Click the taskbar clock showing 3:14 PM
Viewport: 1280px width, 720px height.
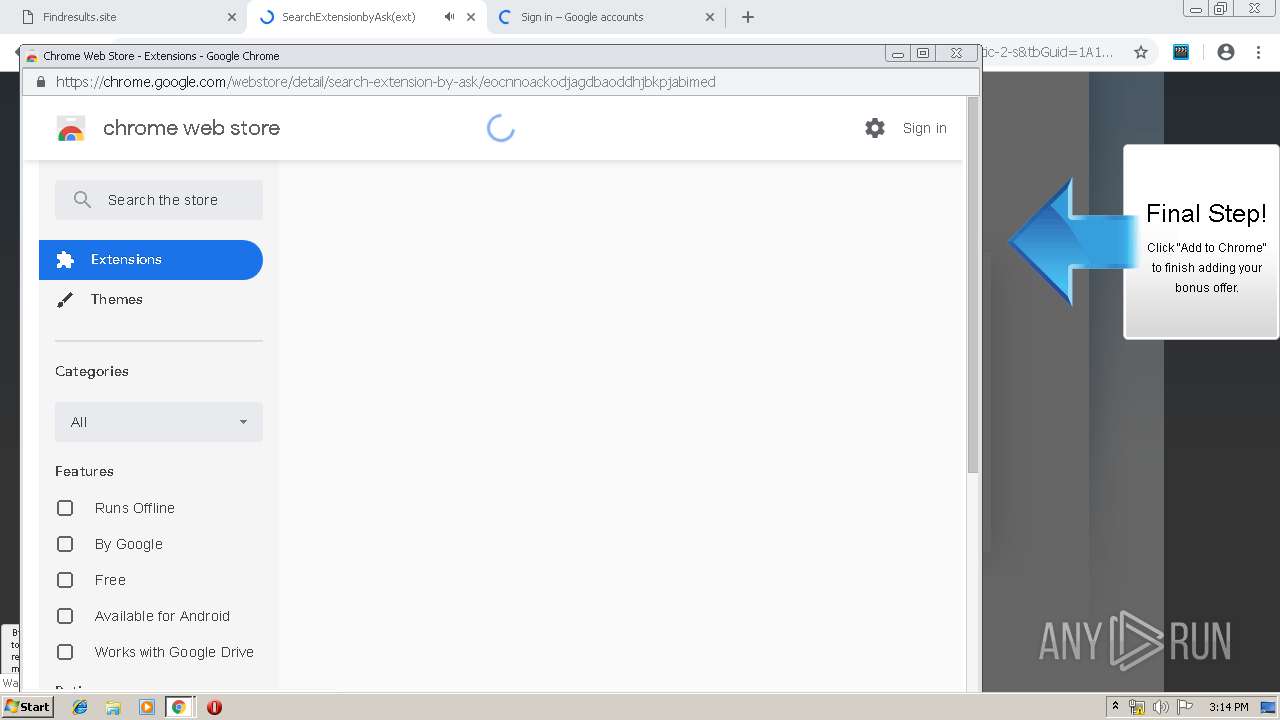1228,707
